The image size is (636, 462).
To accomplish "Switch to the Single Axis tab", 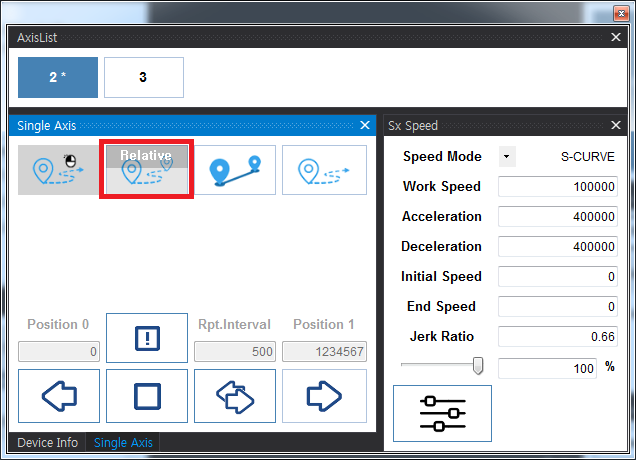I will coord(124,443).
